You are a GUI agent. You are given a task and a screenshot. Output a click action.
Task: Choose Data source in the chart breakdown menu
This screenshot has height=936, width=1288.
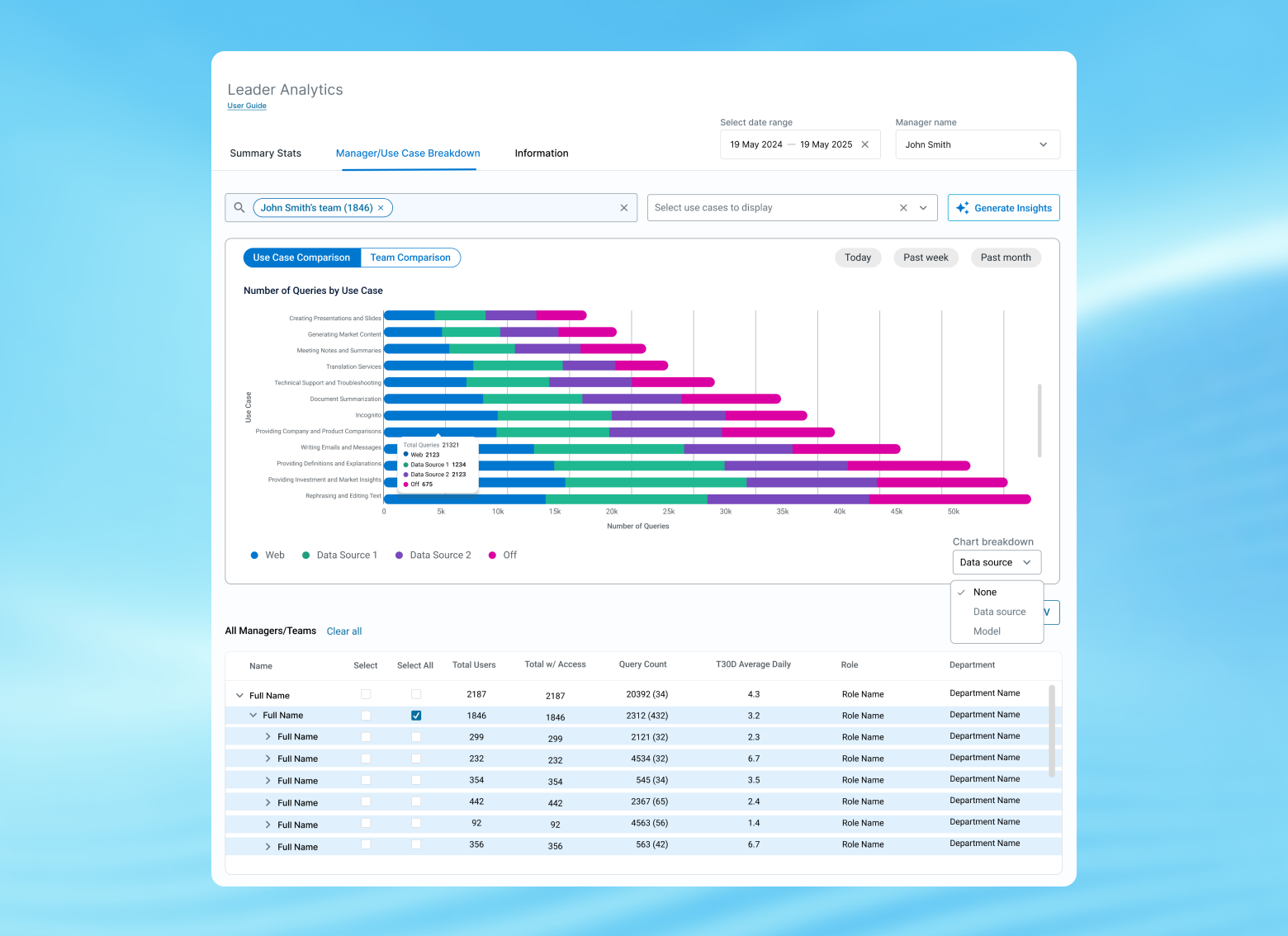[x=997, y=612]
